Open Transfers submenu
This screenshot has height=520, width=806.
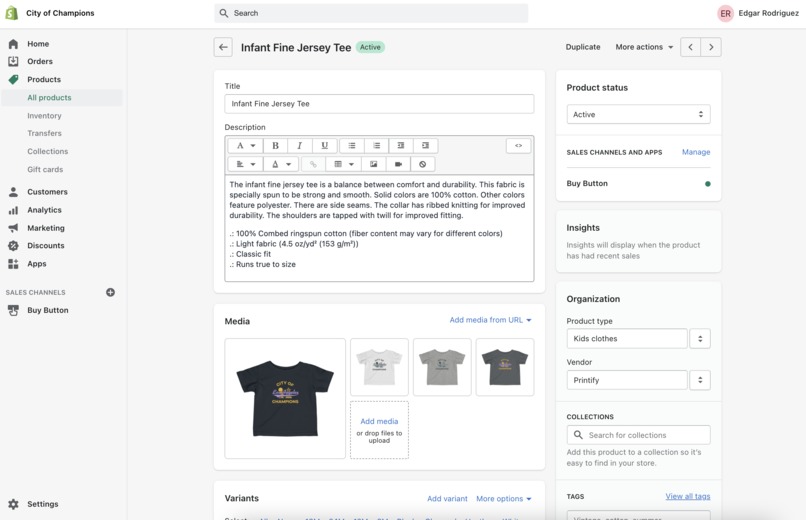tap(44, 133)
